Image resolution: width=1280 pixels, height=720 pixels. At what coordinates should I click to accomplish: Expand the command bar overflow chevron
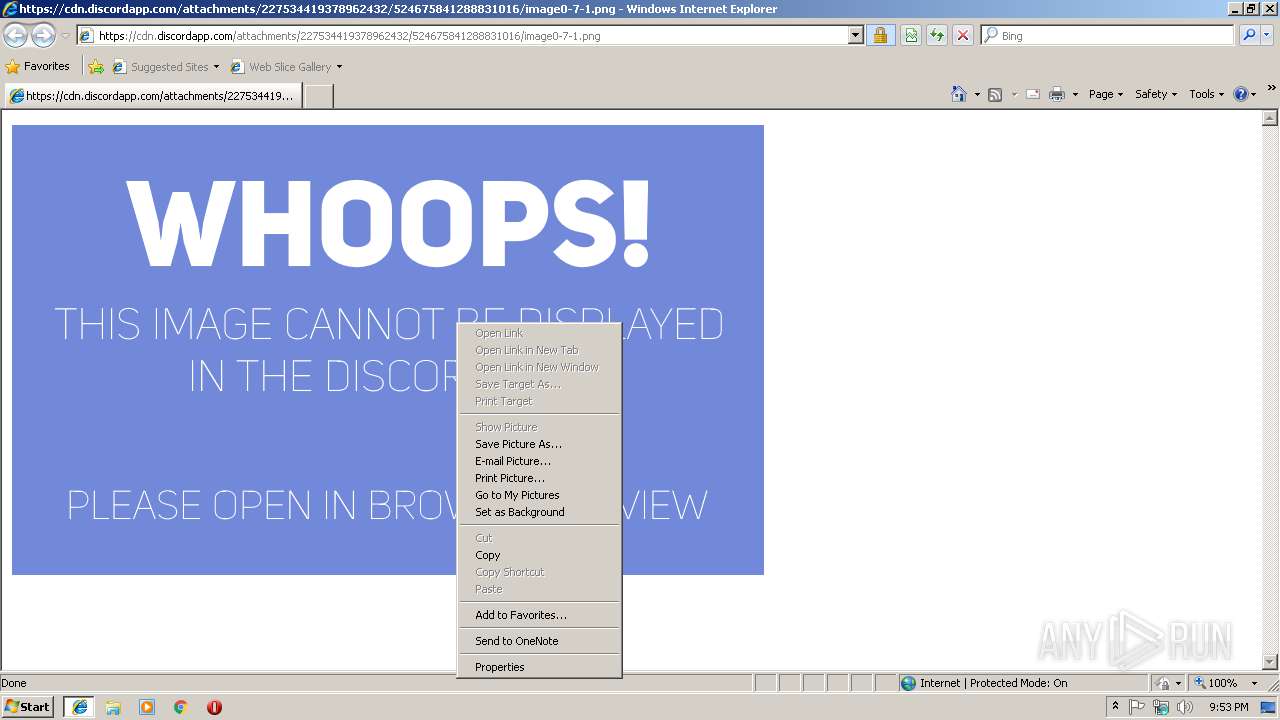pos(1271,88)
